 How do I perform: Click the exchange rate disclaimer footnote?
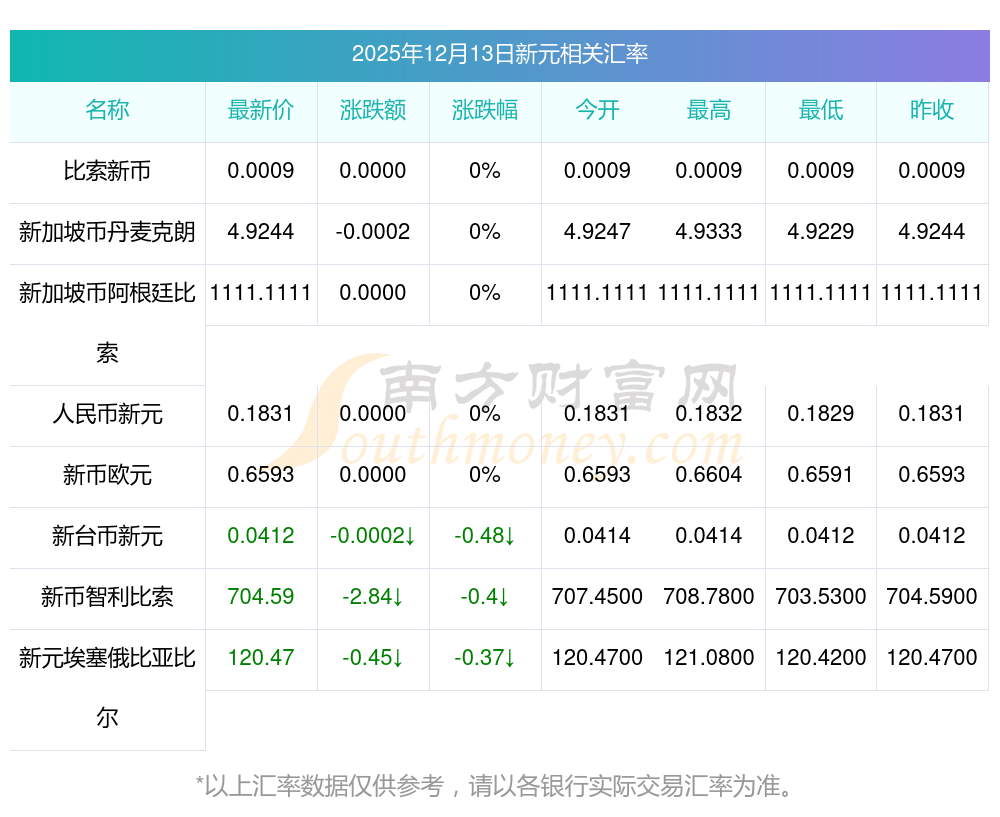click(499, 786)
